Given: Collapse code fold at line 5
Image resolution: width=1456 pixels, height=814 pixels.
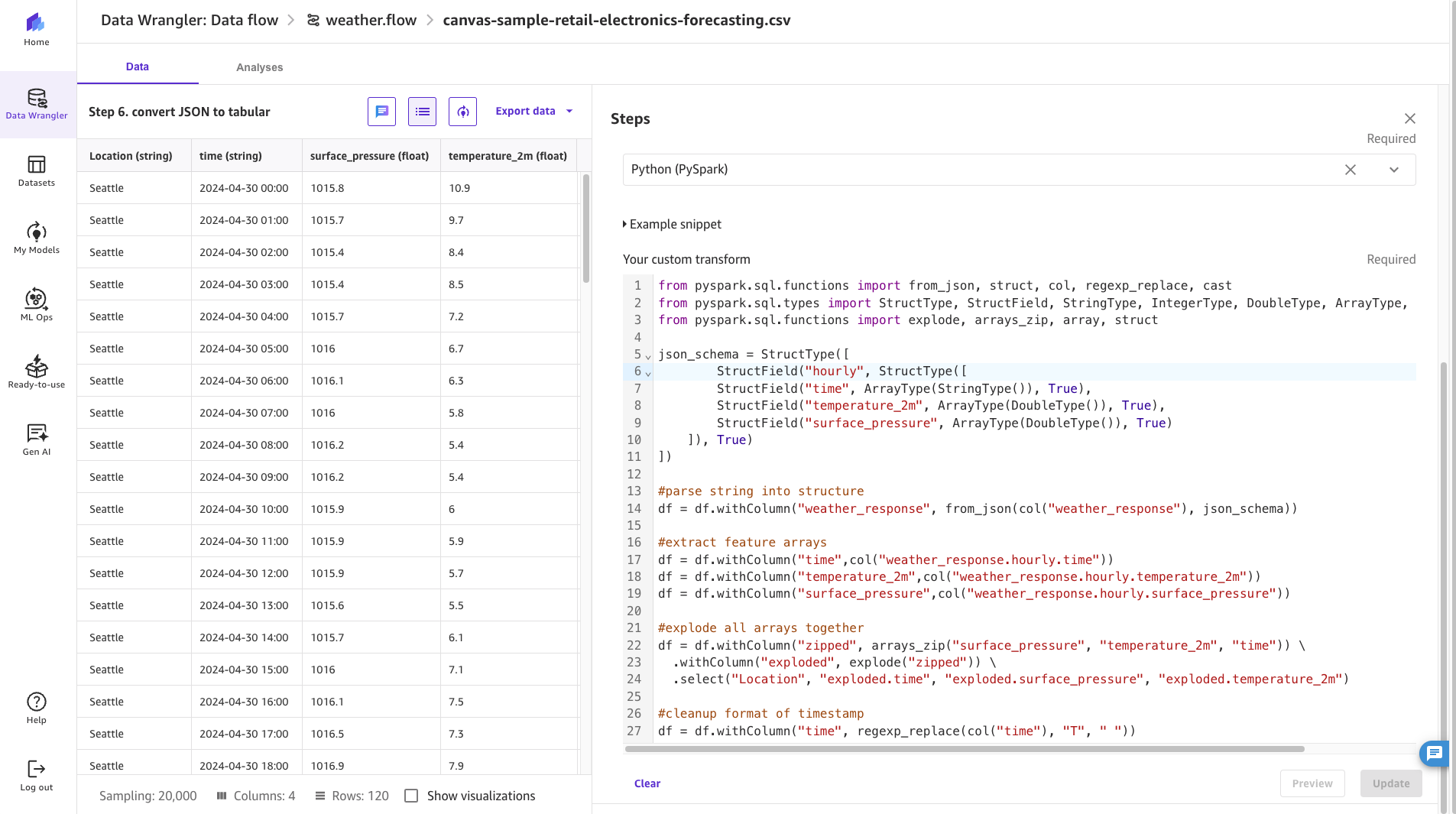Looking at the screenshot, I should point(648,356).
